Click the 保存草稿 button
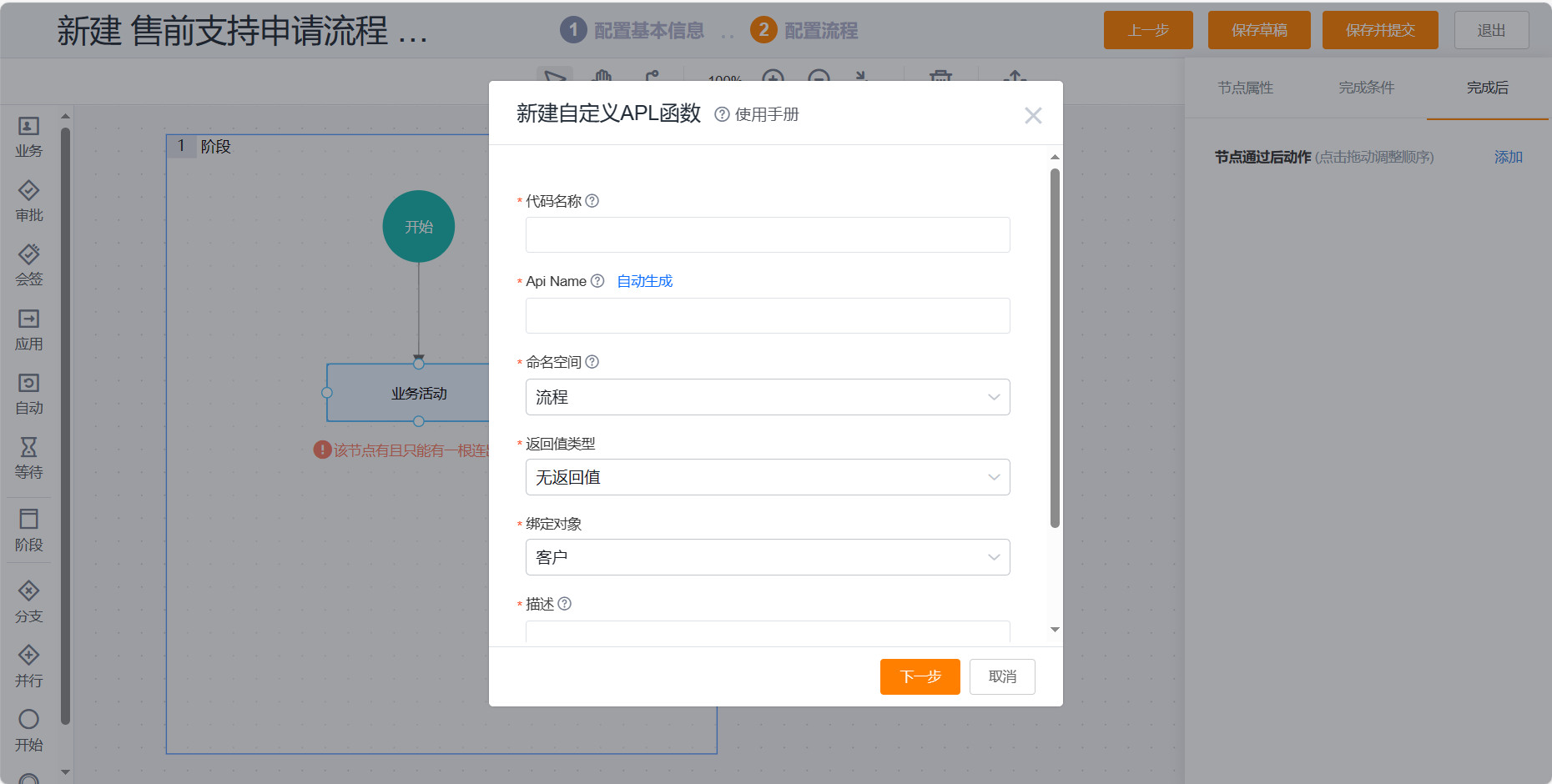The width and height of the screenshot is (1552, 784). coord(1259,30)
